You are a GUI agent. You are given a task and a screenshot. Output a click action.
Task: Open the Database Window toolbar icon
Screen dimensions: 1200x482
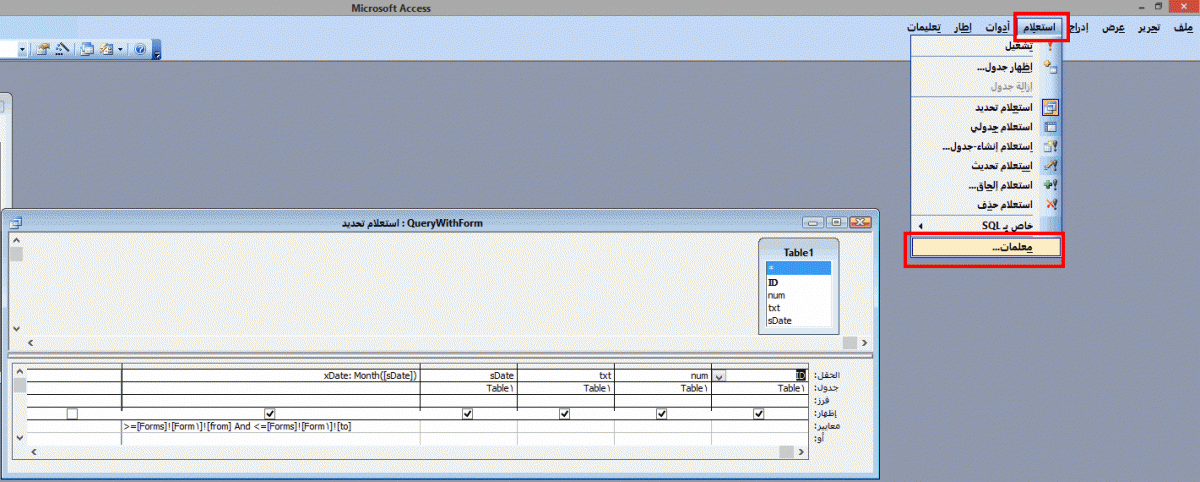(x=87, y=49)
